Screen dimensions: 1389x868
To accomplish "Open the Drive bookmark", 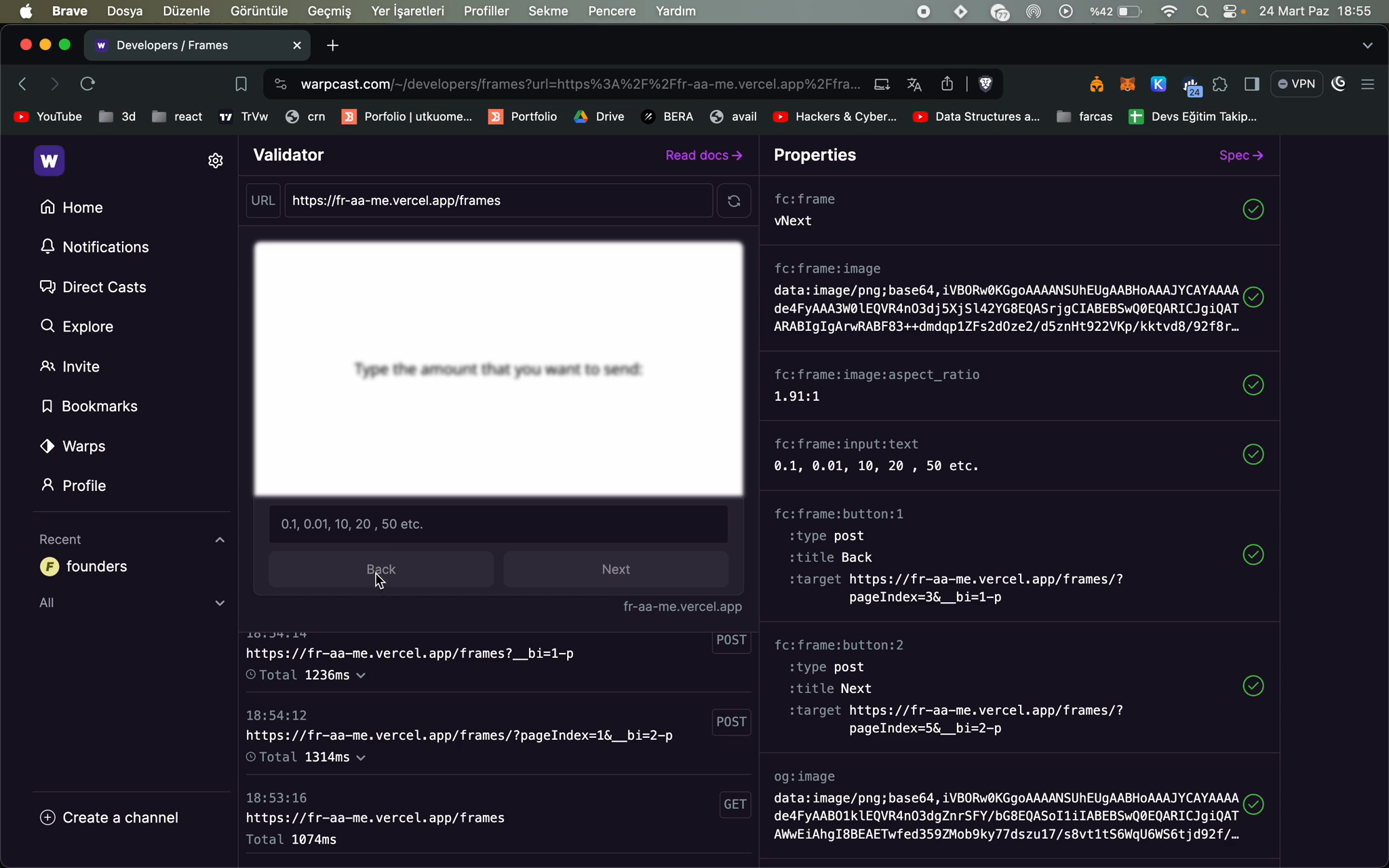I will point(599,117).
